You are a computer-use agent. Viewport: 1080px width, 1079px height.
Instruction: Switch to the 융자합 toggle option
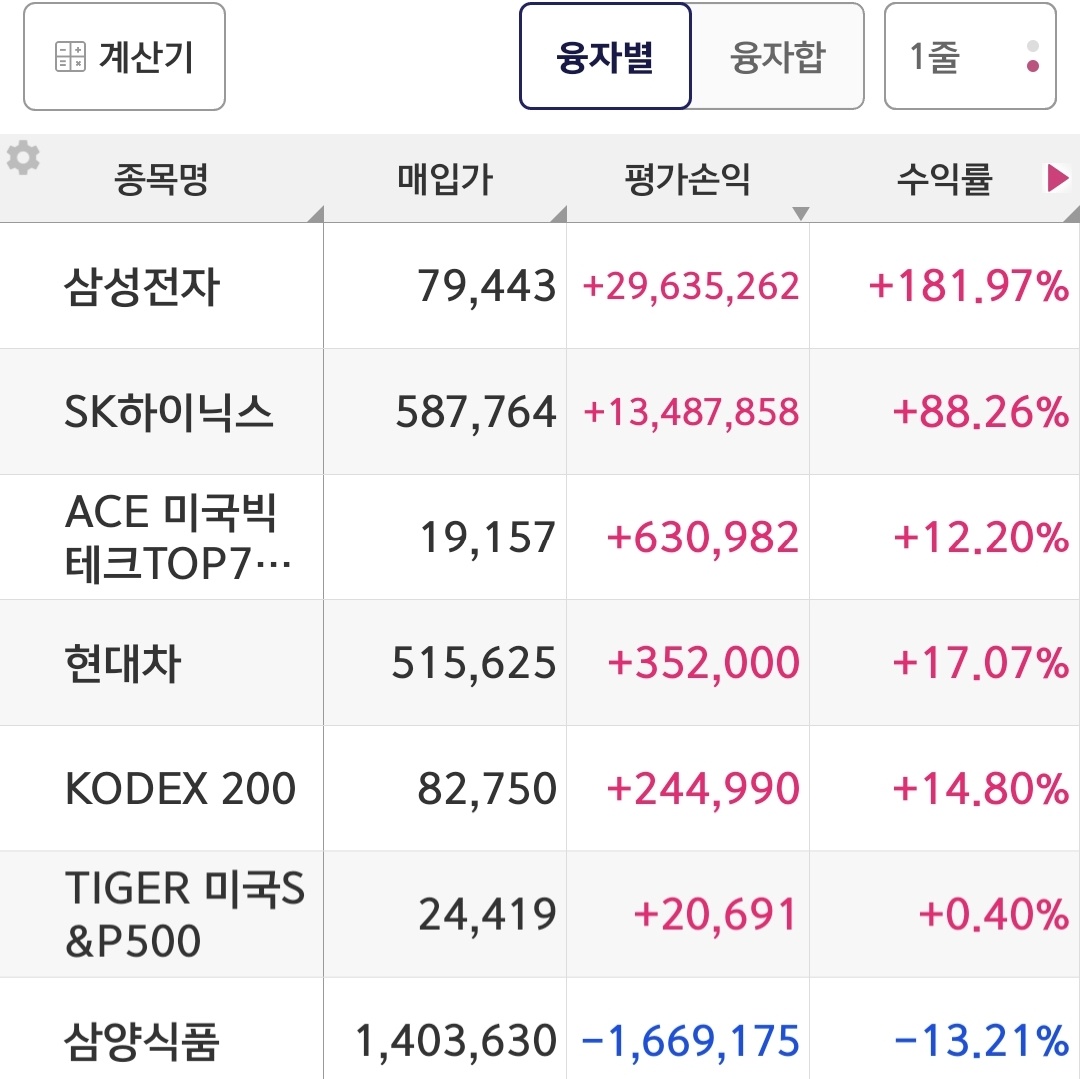[x=777, y=57]
